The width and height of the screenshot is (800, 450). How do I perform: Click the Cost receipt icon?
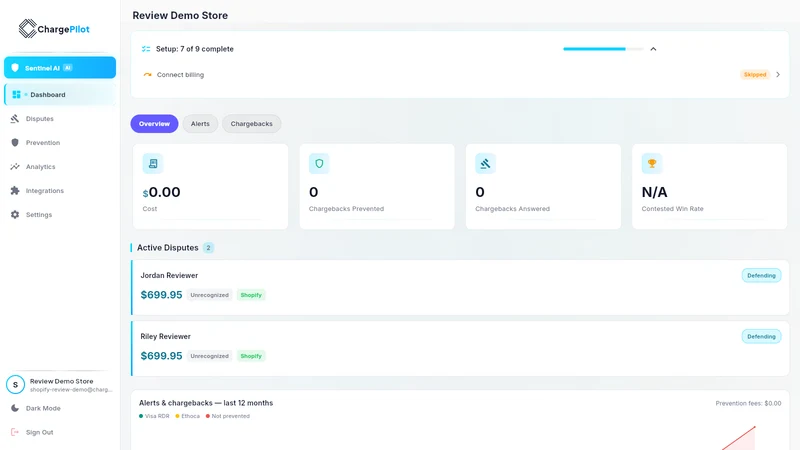(153, 163)
